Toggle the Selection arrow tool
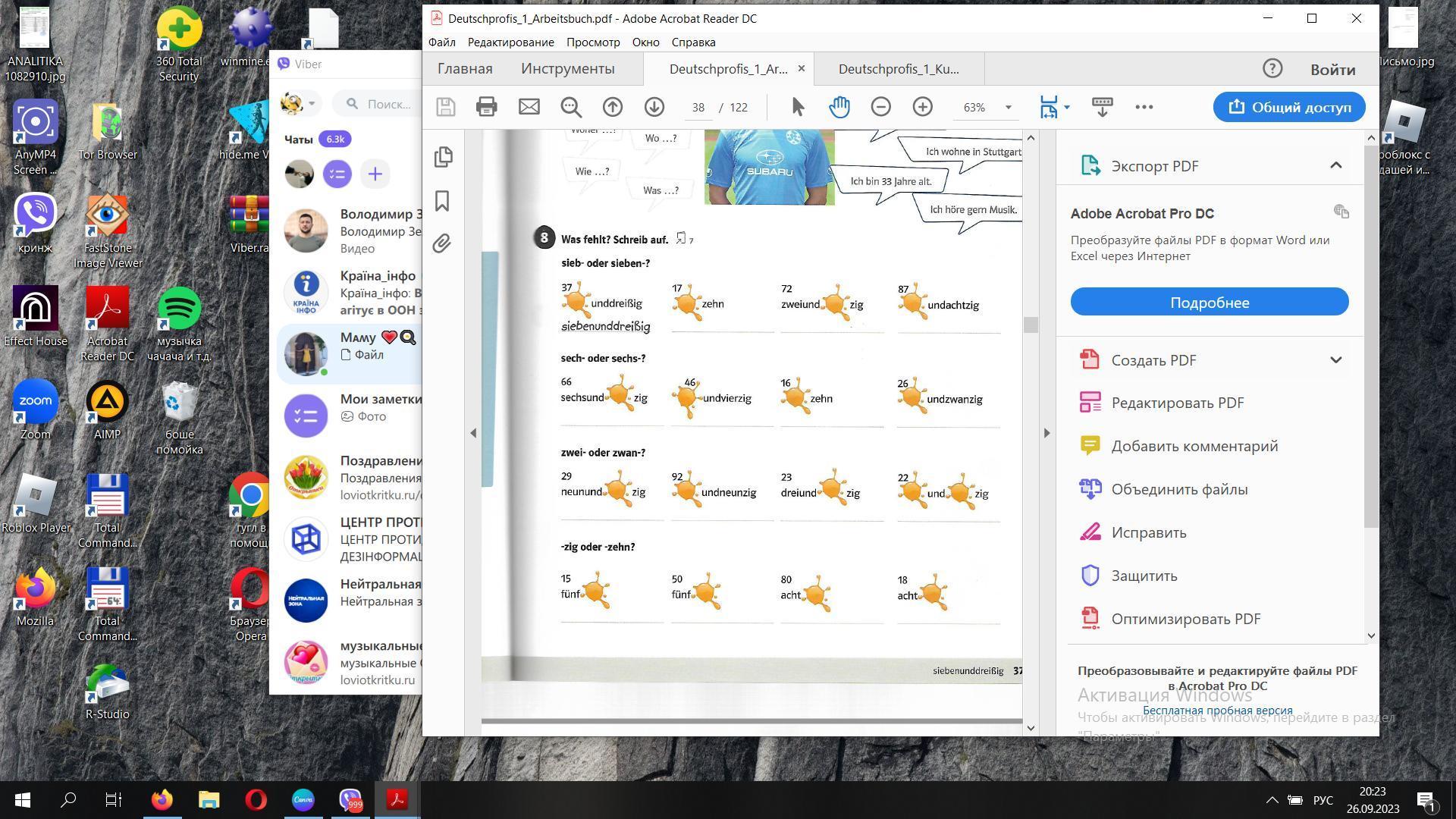Image resolution: width=1456 pixels, height=819 pixels. coord(798,107)
